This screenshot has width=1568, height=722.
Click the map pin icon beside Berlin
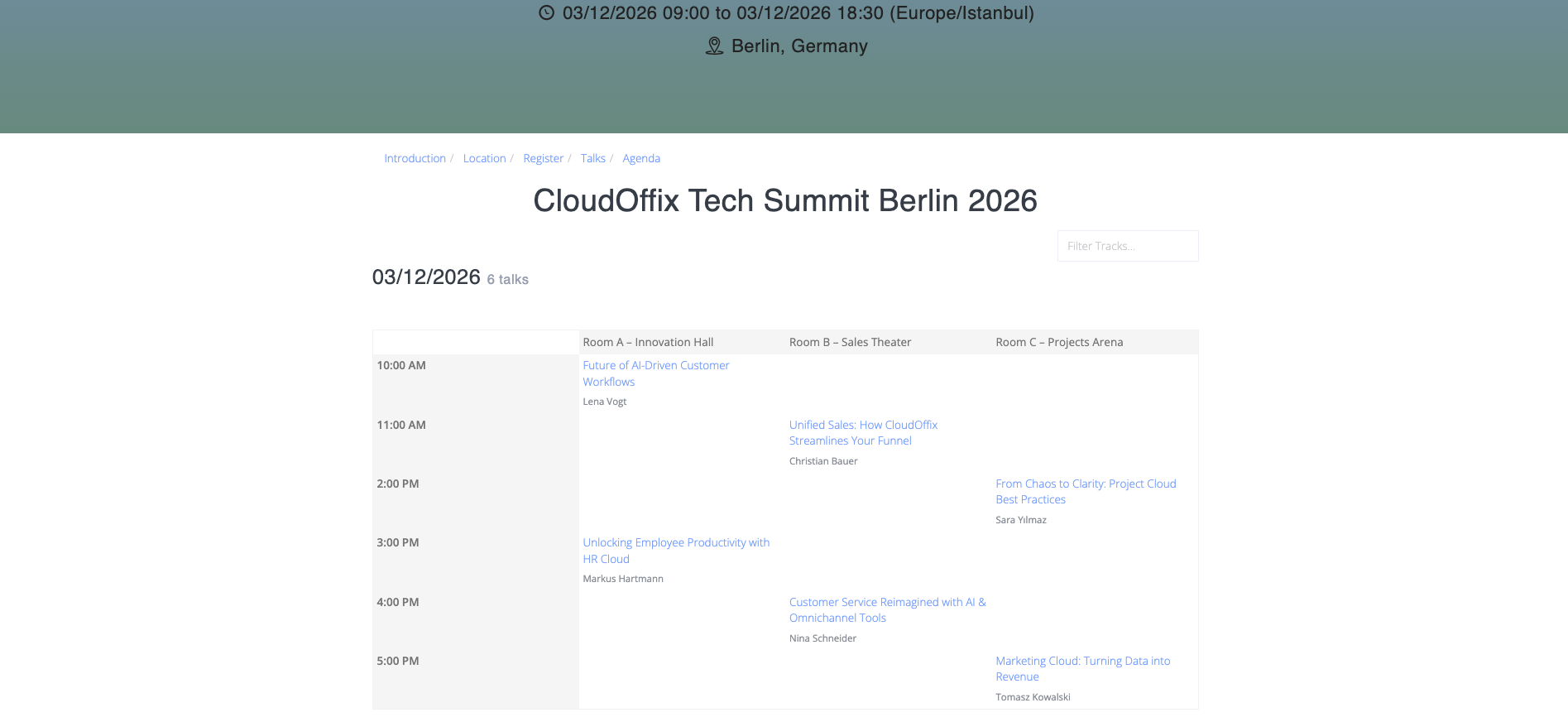pos(714,46)
